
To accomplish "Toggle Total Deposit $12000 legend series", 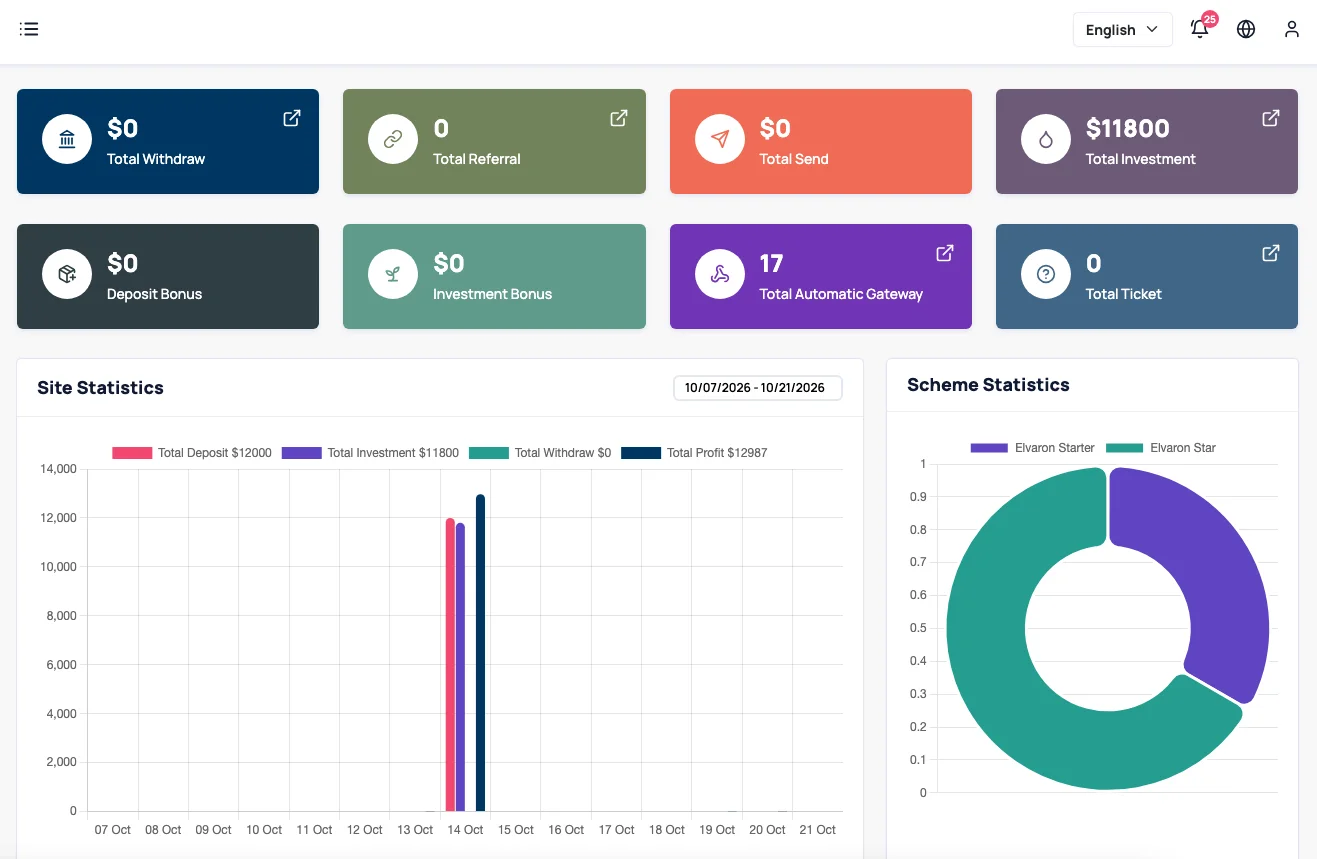I will 192,453.
